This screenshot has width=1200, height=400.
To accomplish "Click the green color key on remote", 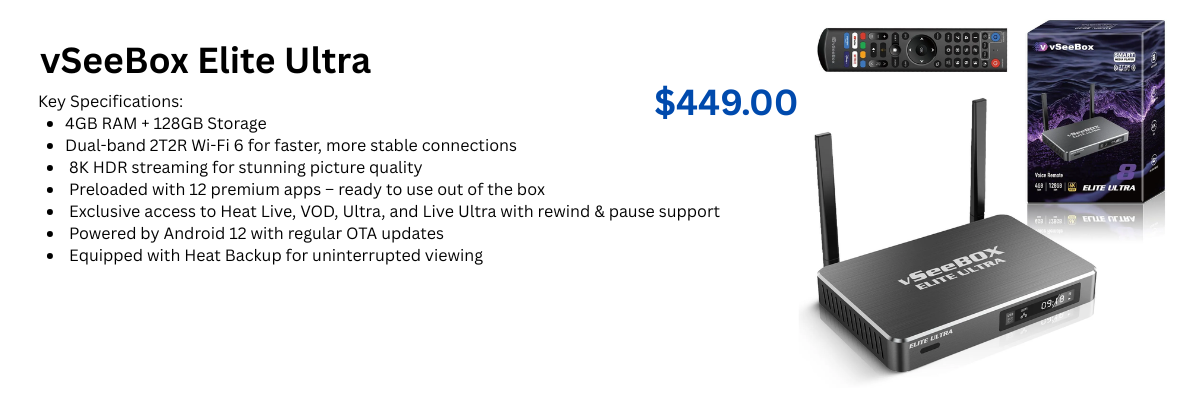I will click(x=863, y=45).
